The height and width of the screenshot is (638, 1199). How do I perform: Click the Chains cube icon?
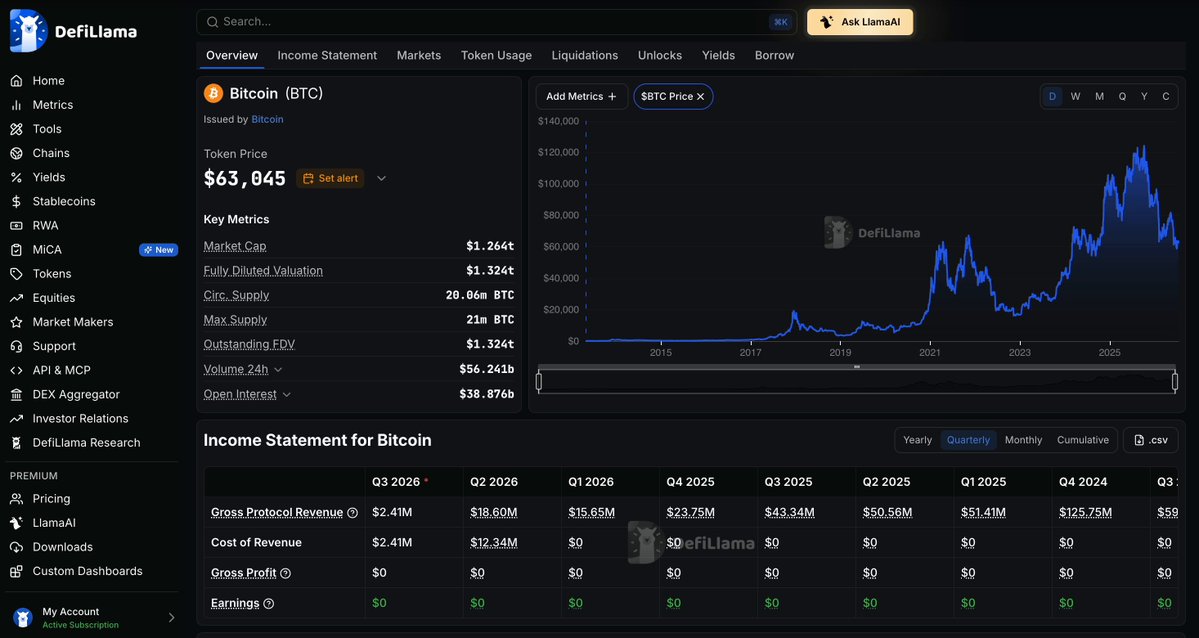(x=16, y=153)
